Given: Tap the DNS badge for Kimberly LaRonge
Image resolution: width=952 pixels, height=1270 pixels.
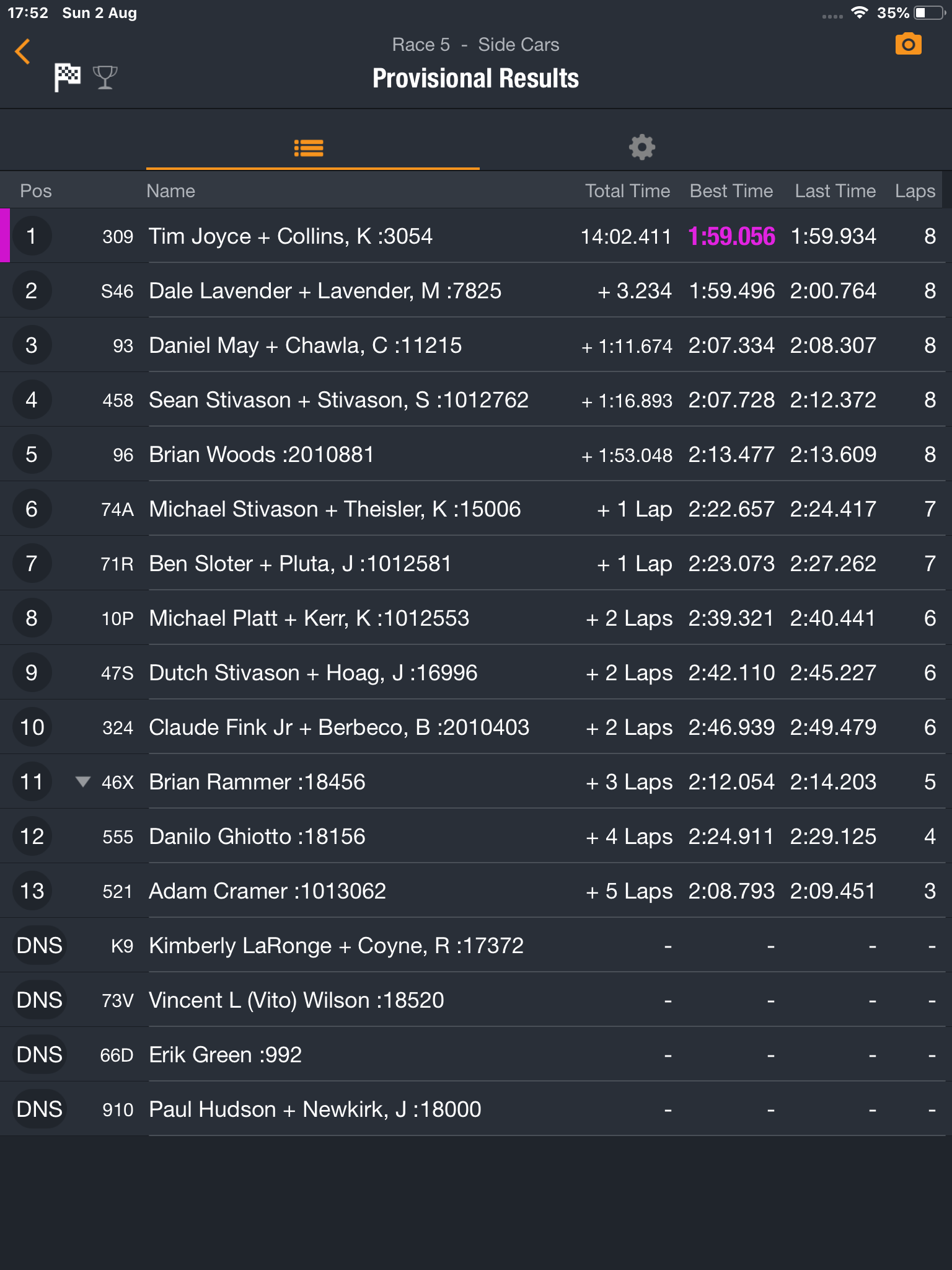Looking at the screenshot, I should [40, 945].
